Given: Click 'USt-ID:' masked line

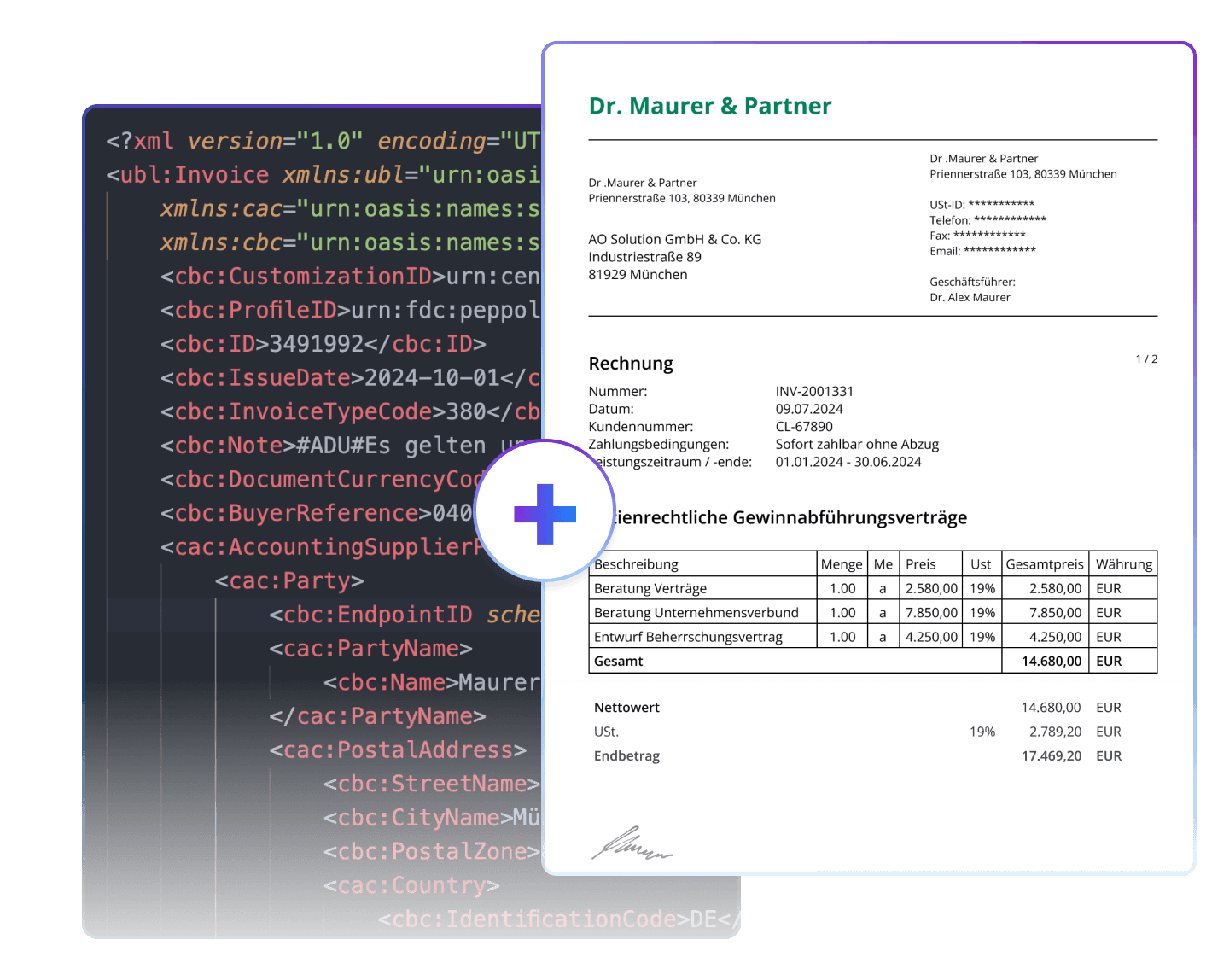Looking at the screenshot, I should [982, 205].
